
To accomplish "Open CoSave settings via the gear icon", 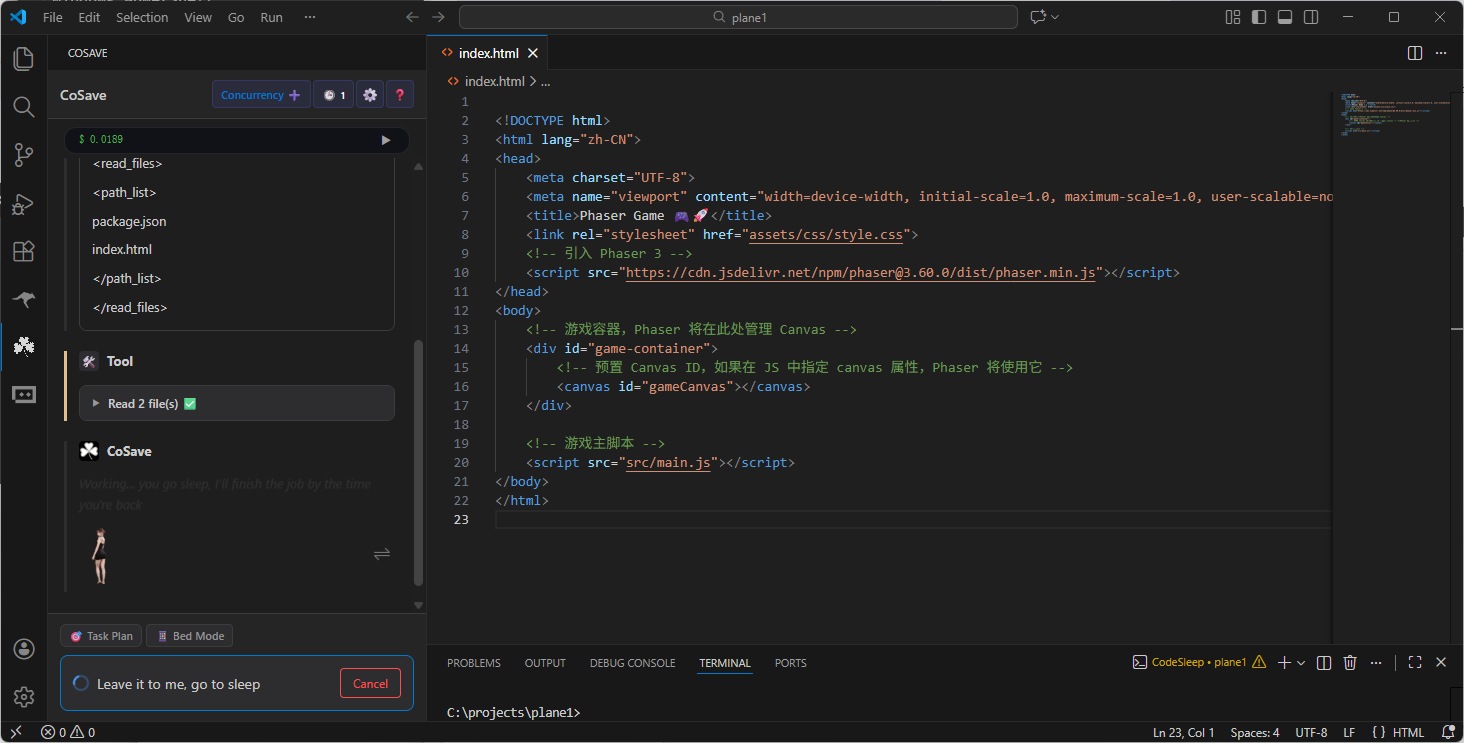I will click(x=369, y=94).
